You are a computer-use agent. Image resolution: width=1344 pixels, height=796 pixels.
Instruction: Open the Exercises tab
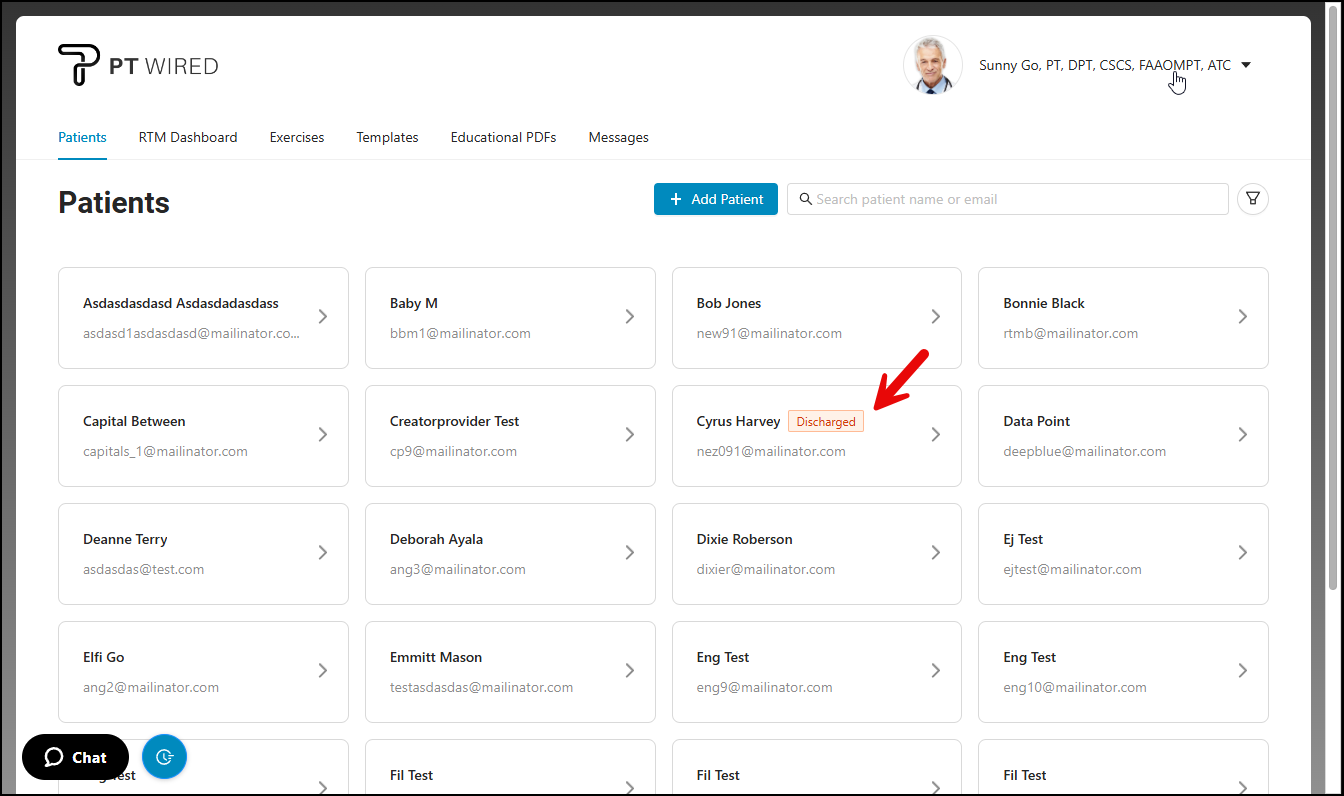(x=297, y=138)
